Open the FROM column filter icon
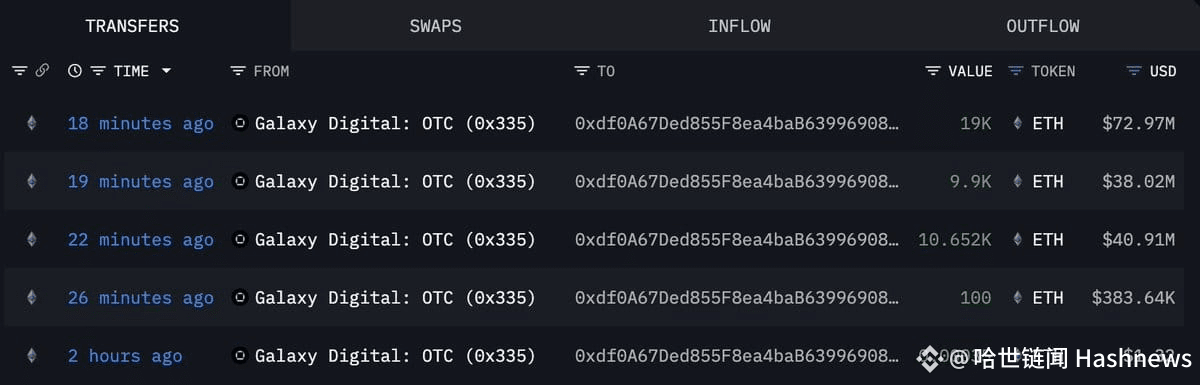Image resolution: width=1200 pixels, height=385 pixels. [x=237, y=71]
